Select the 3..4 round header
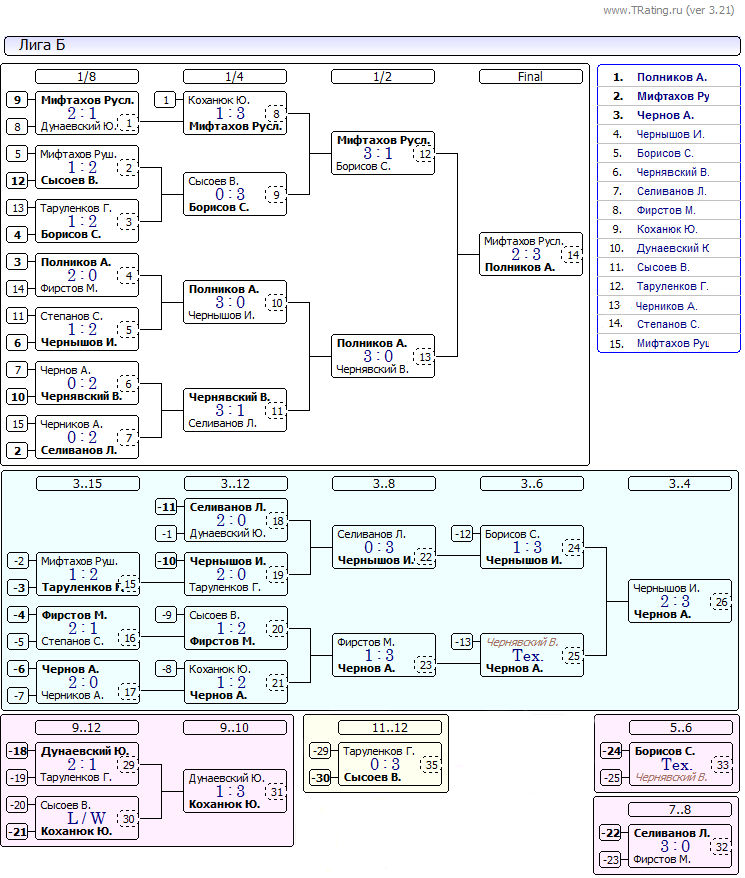The width and height of the screenshot is (745, 878). pos(679,483)
